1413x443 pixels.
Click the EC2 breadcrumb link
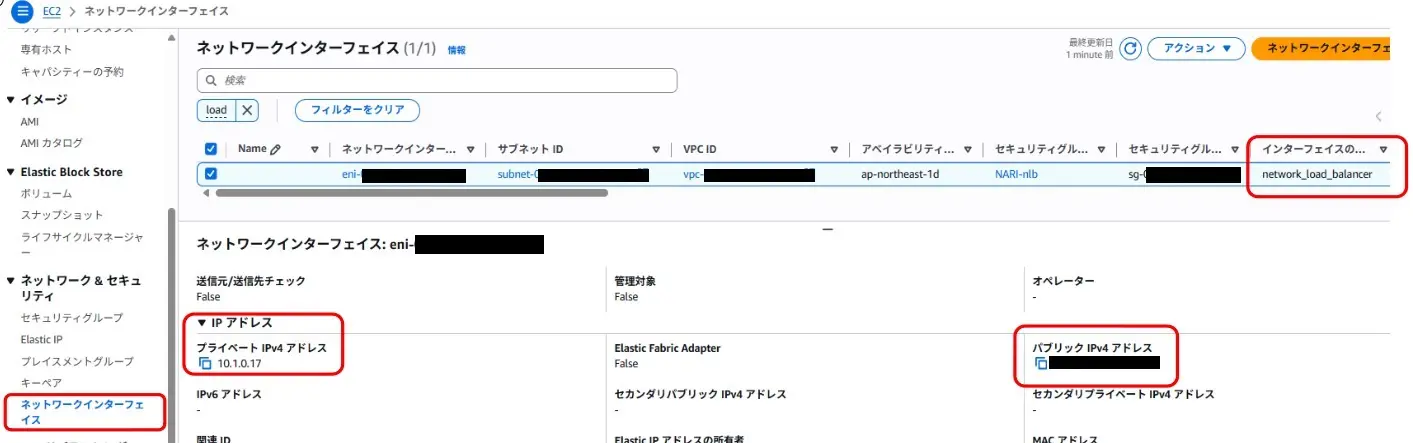(x=52, y=12)
